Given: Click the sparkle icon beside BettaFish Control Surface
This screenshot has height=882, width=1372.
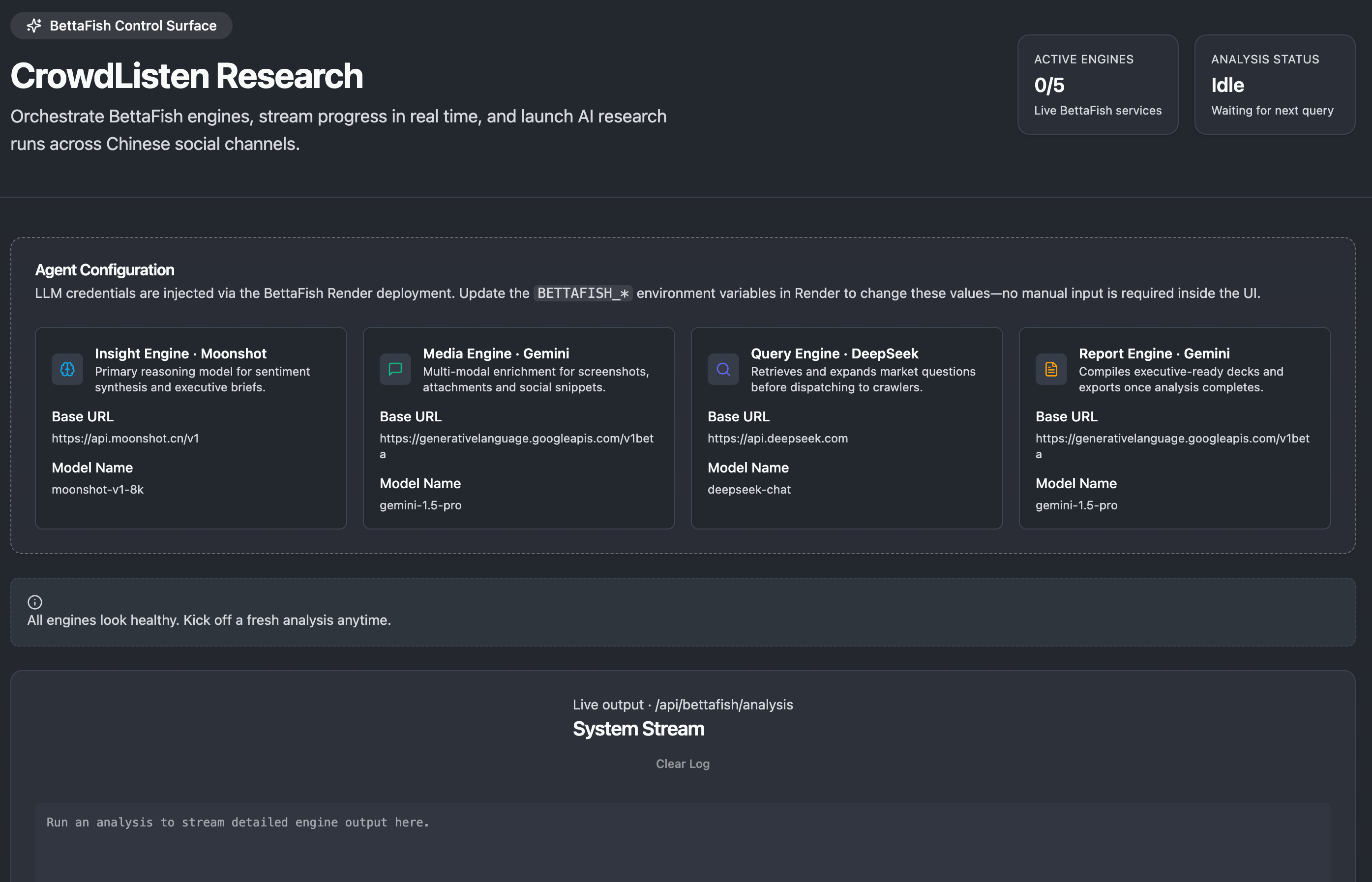Looking at the screenshot, I should [34, 25].
